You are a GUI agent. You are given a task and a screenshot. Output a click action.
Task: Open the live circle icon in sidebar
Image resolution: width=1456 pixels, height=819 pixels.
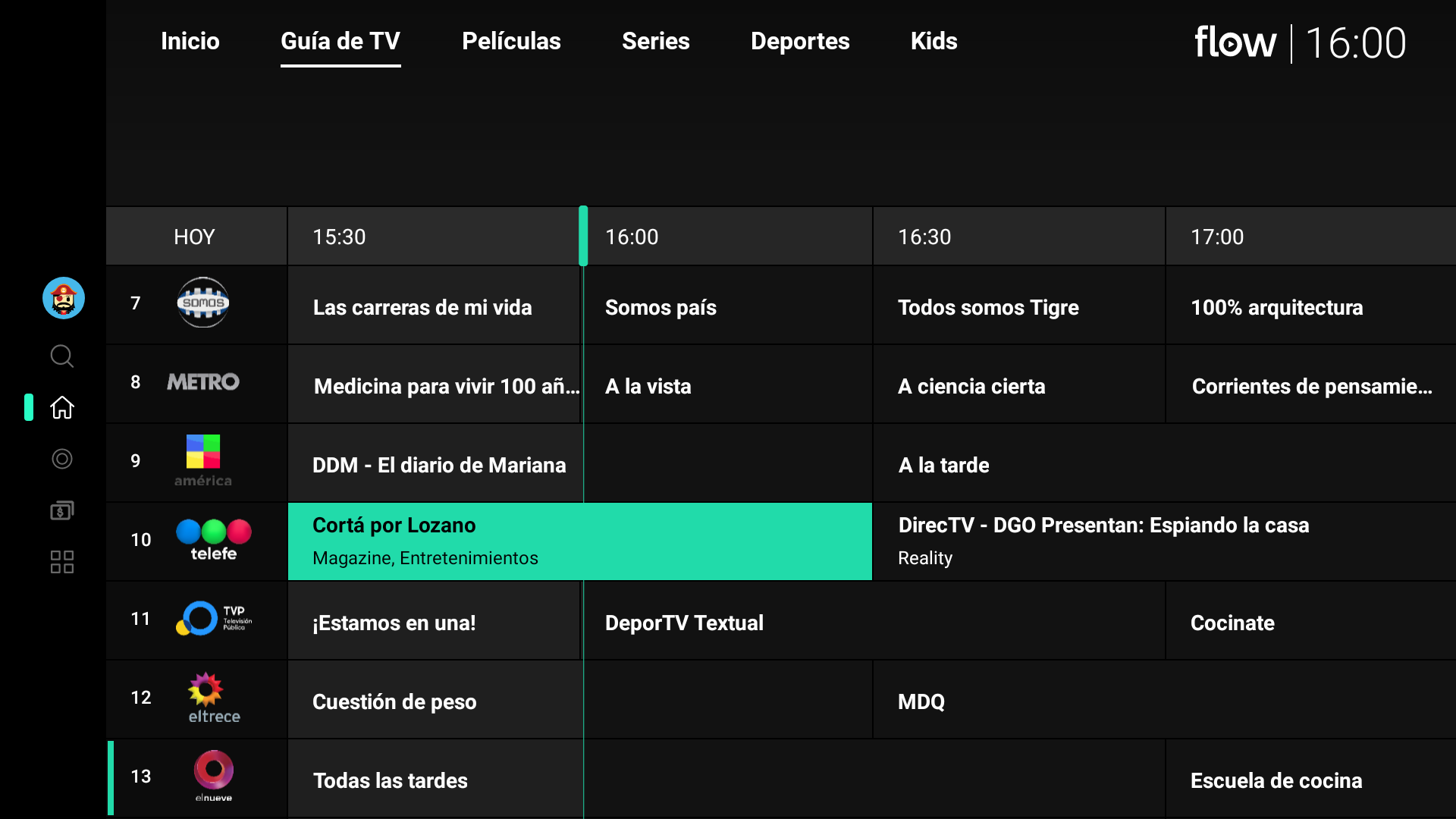click(62, 459)
